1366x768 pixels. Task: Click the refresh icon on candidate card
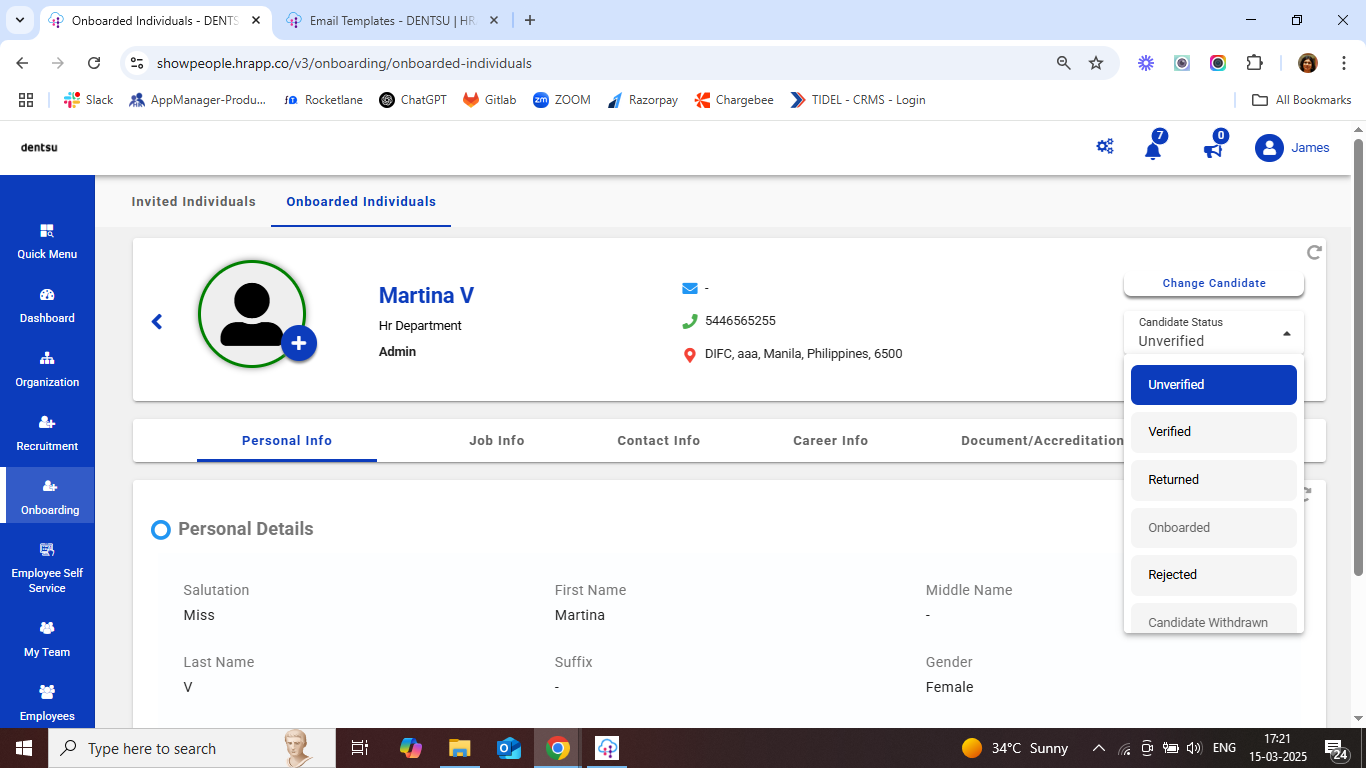[1314, 252]
